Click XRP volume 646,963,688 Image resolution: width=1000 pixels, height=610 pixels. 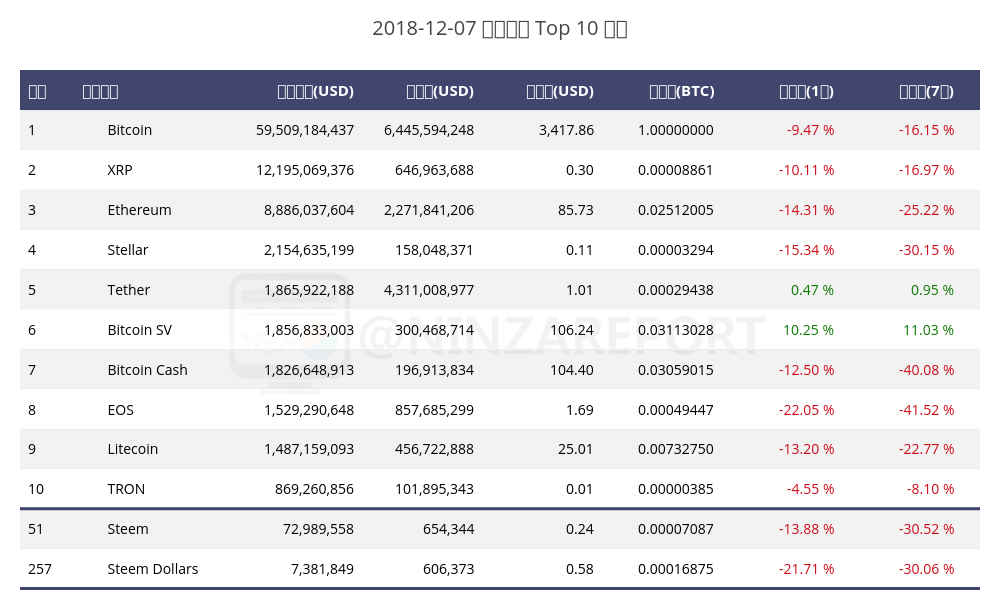[x=434, y=170]
